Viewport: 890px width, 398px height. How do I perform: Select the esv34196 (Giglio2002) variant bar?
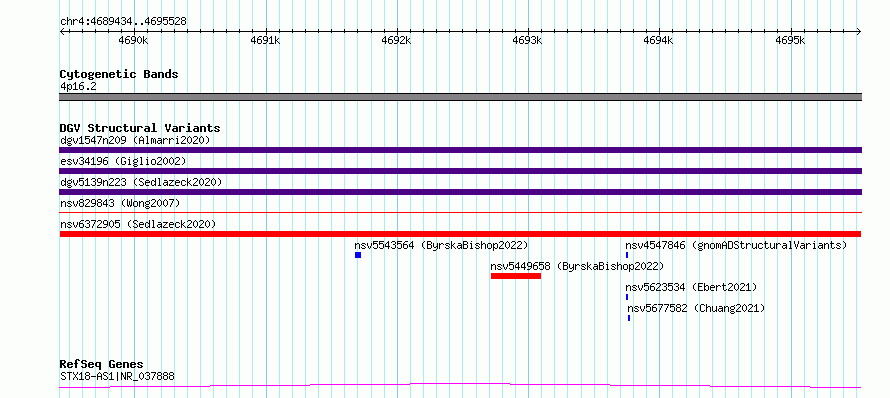[460, 171]
